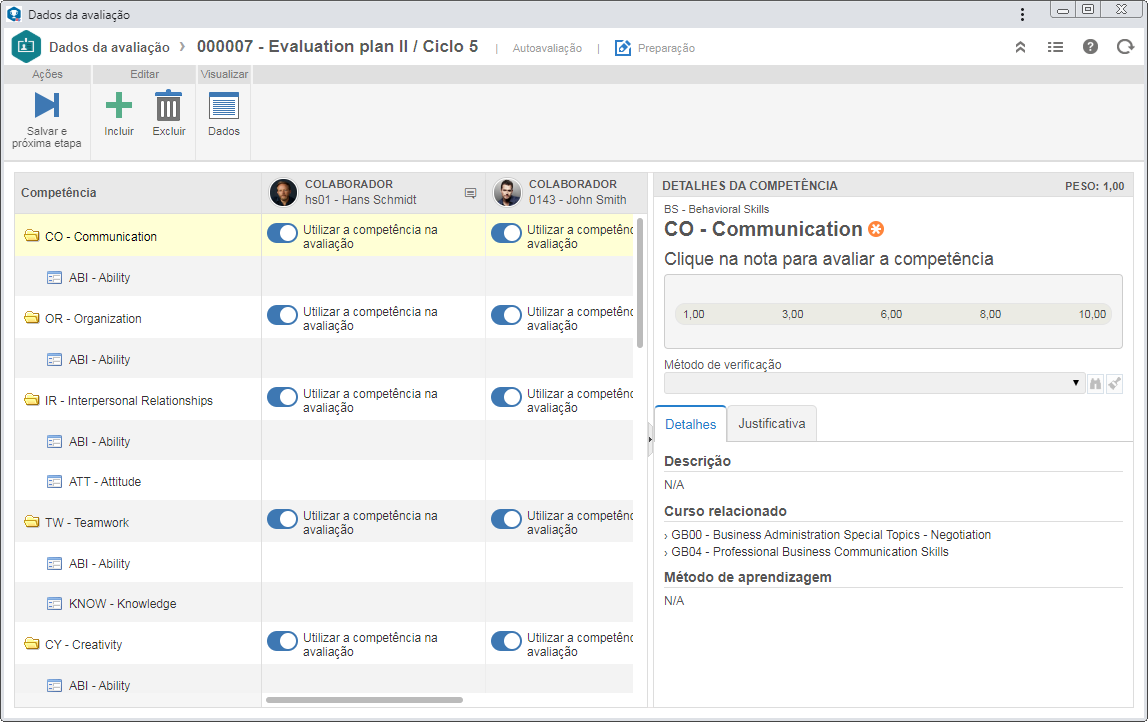
Task: Select score 1,00 on rating scale
Action: tap(693, 314)
